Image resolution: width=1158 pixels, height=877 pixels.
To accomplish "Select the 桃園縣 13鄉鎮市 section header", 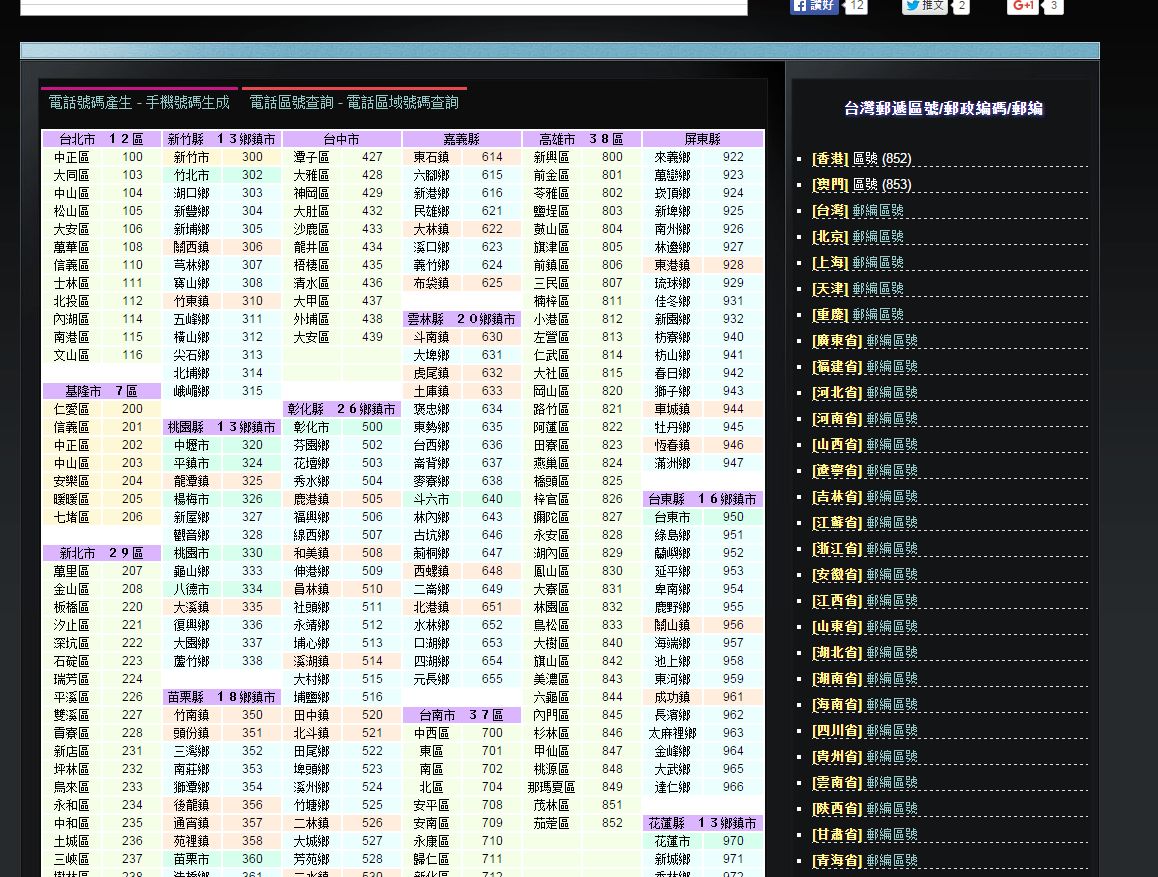I will tap(221, 427).
